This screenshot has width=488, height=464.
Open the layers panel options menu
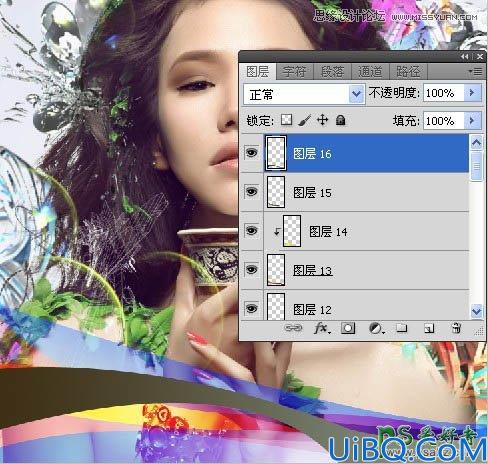click(476, 71)
